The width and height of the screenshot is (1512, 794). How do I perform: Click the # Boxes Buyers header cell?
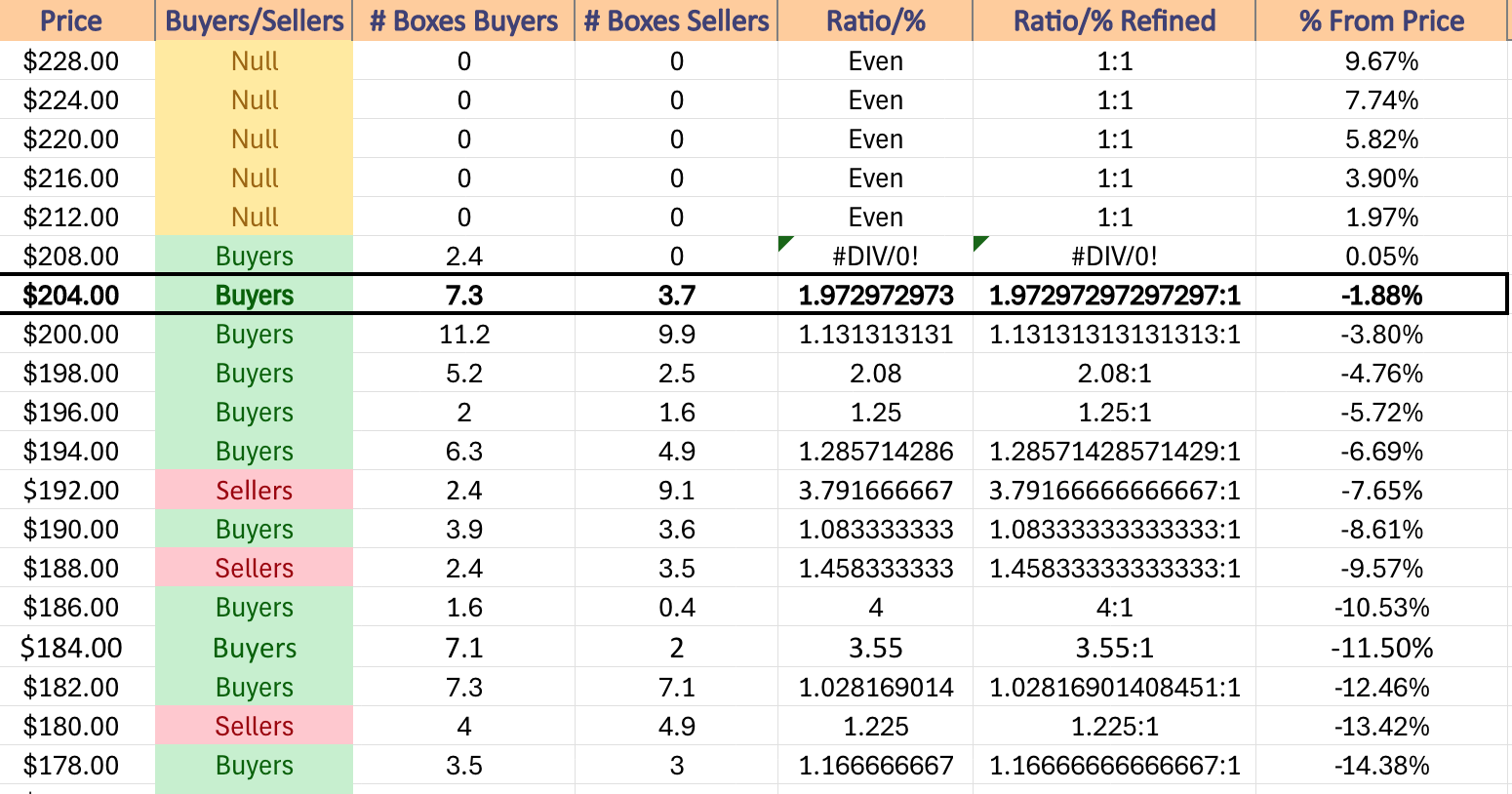click(463, 20)
